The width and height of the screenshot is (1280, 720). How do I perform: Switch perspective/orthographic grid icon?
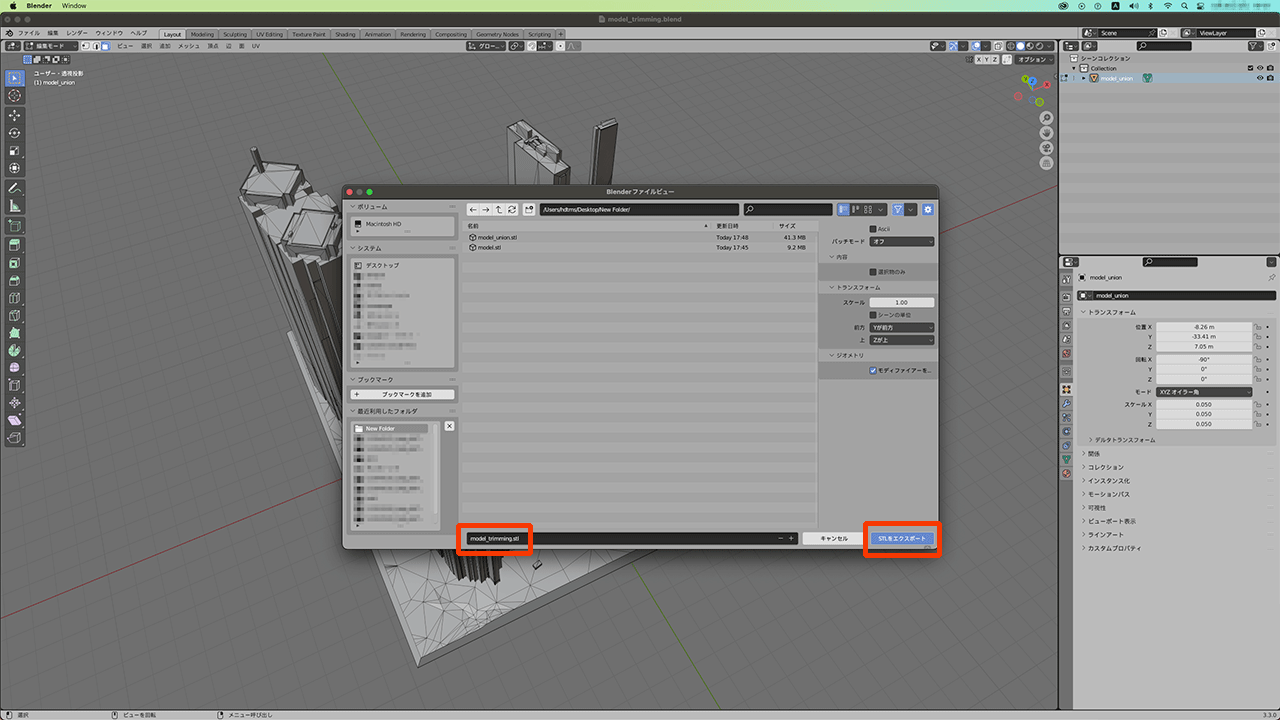coord(1046,162)
